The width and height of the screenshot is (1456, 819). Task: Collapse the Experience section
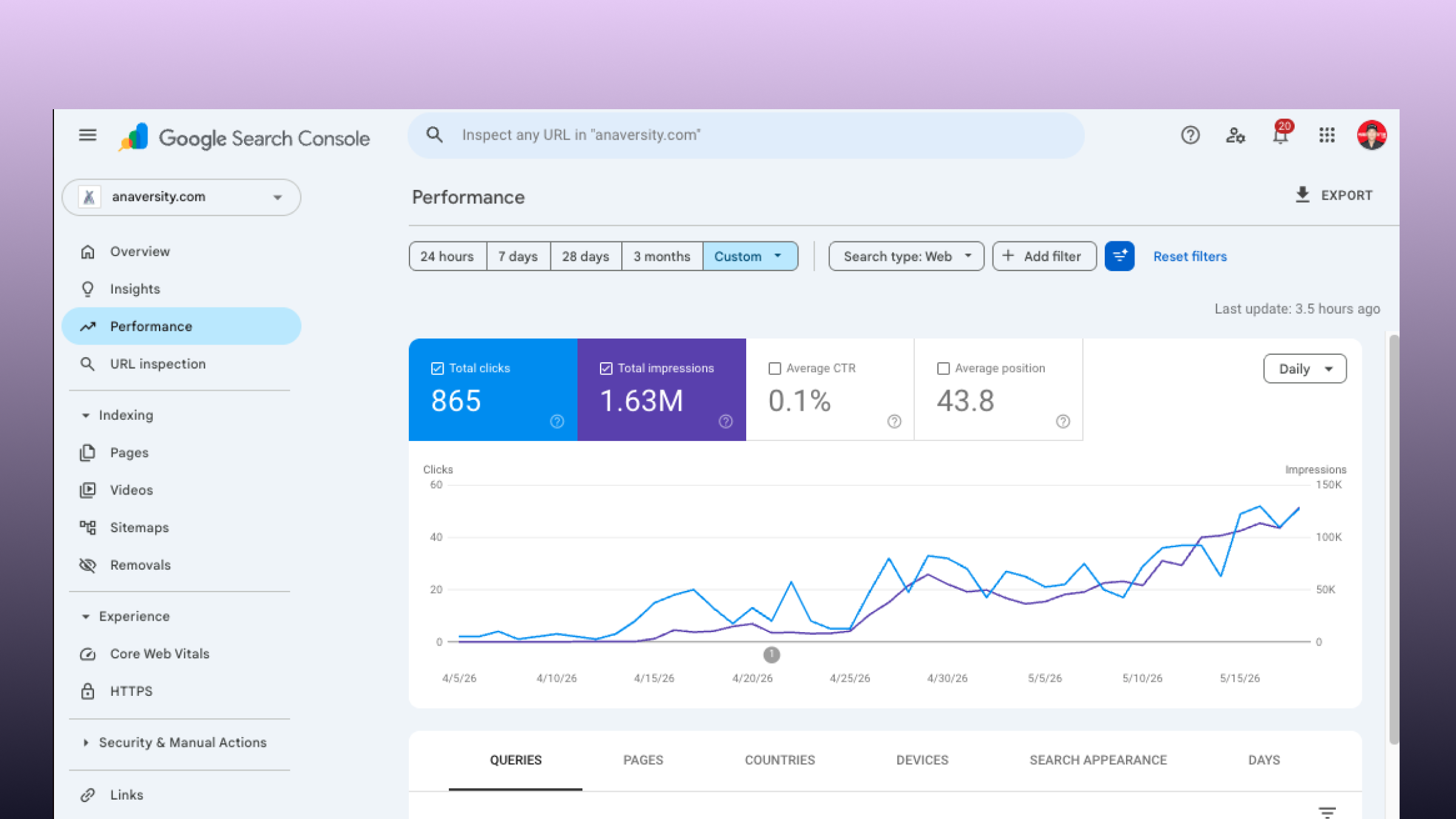(x=126, y=616)
